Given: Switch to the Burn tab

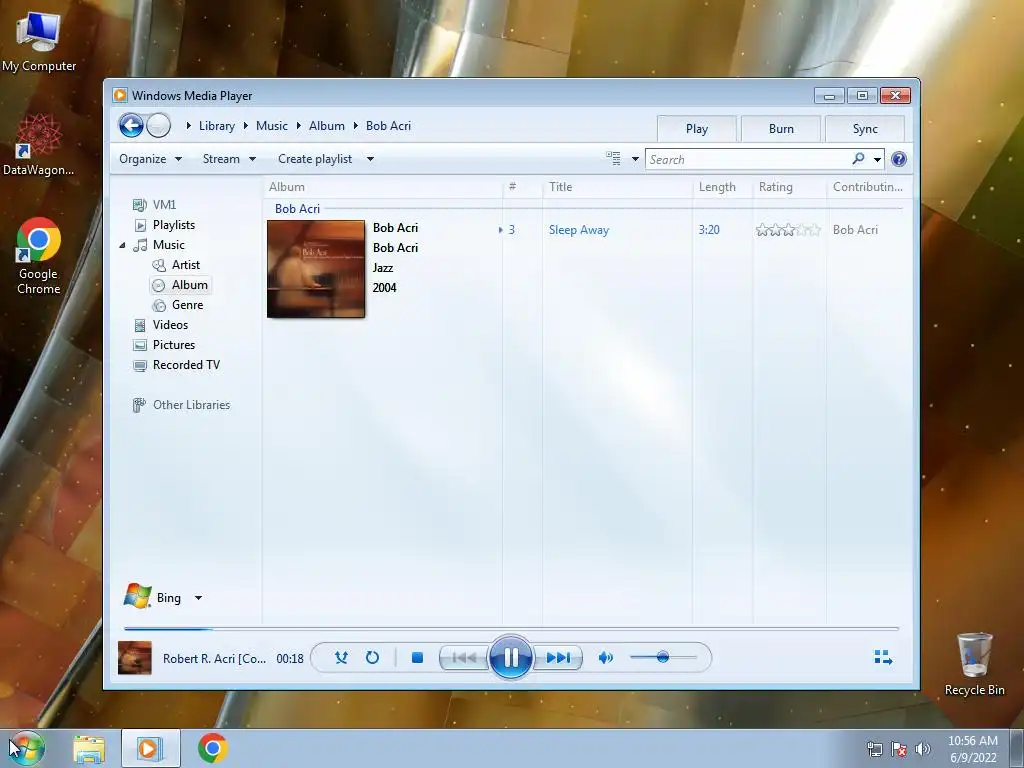Looking at the screenshot, I should click(x=781, y=129).
